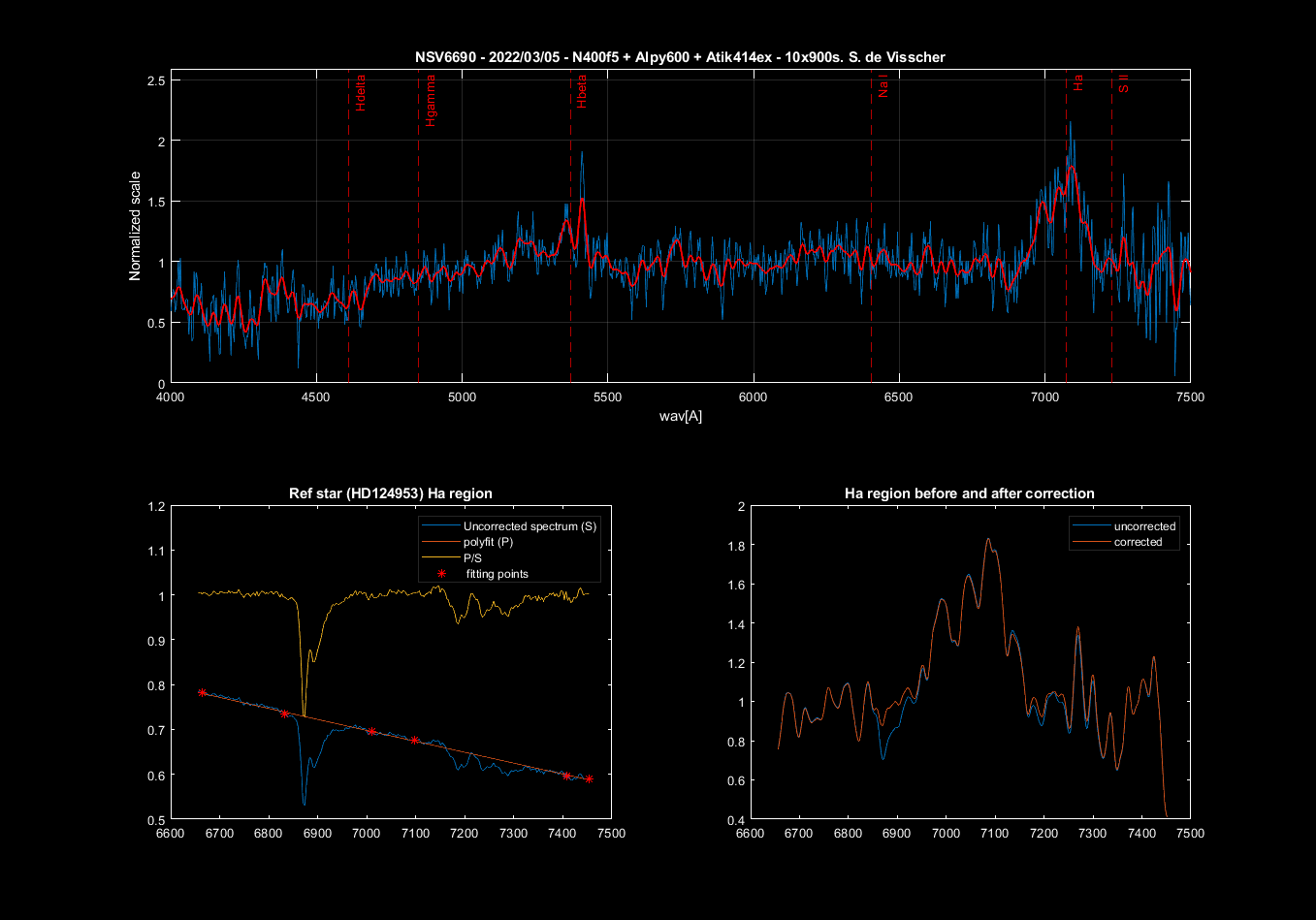1316x920 pixels.
Task: Click the Hgamma line label
Action: click(x=431, y=100)
